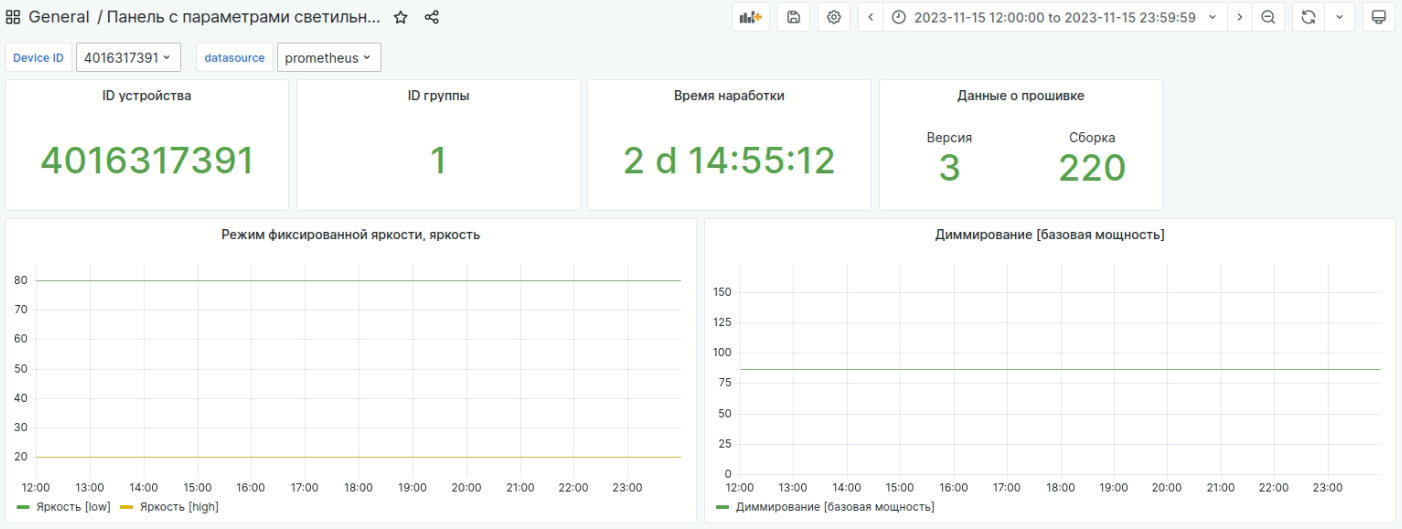Shift time range backward

[871, 17]
